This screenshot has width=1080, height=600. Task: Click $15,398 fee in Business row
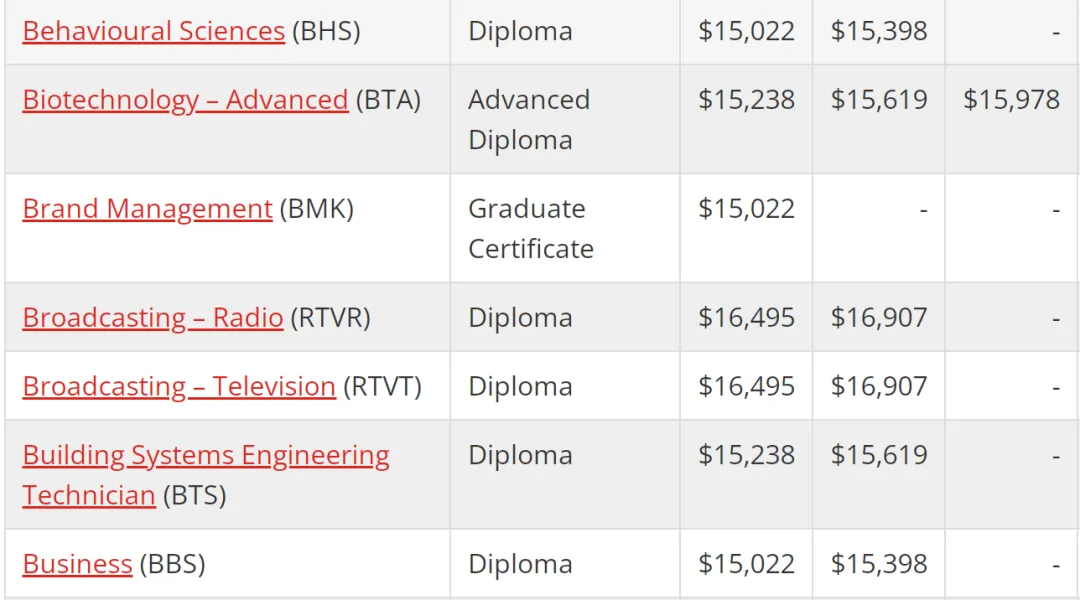tap(879, 564)
